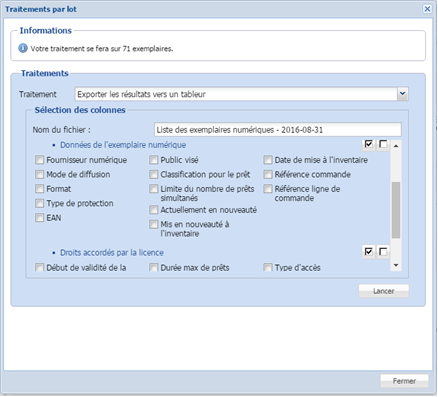Click the column list scrollbar down arrow

(x=396, y=265)
